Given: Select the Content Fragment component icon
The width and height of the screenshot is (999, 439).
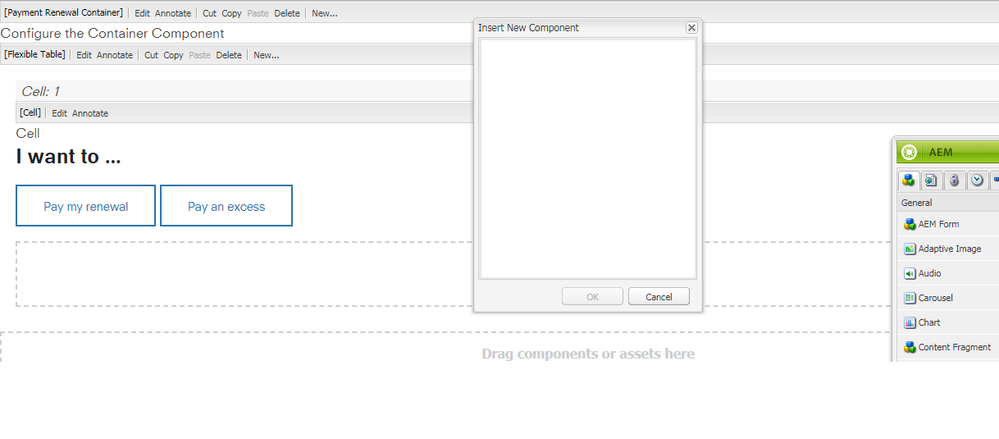Looking at the screenshot, I should [910, 347].
